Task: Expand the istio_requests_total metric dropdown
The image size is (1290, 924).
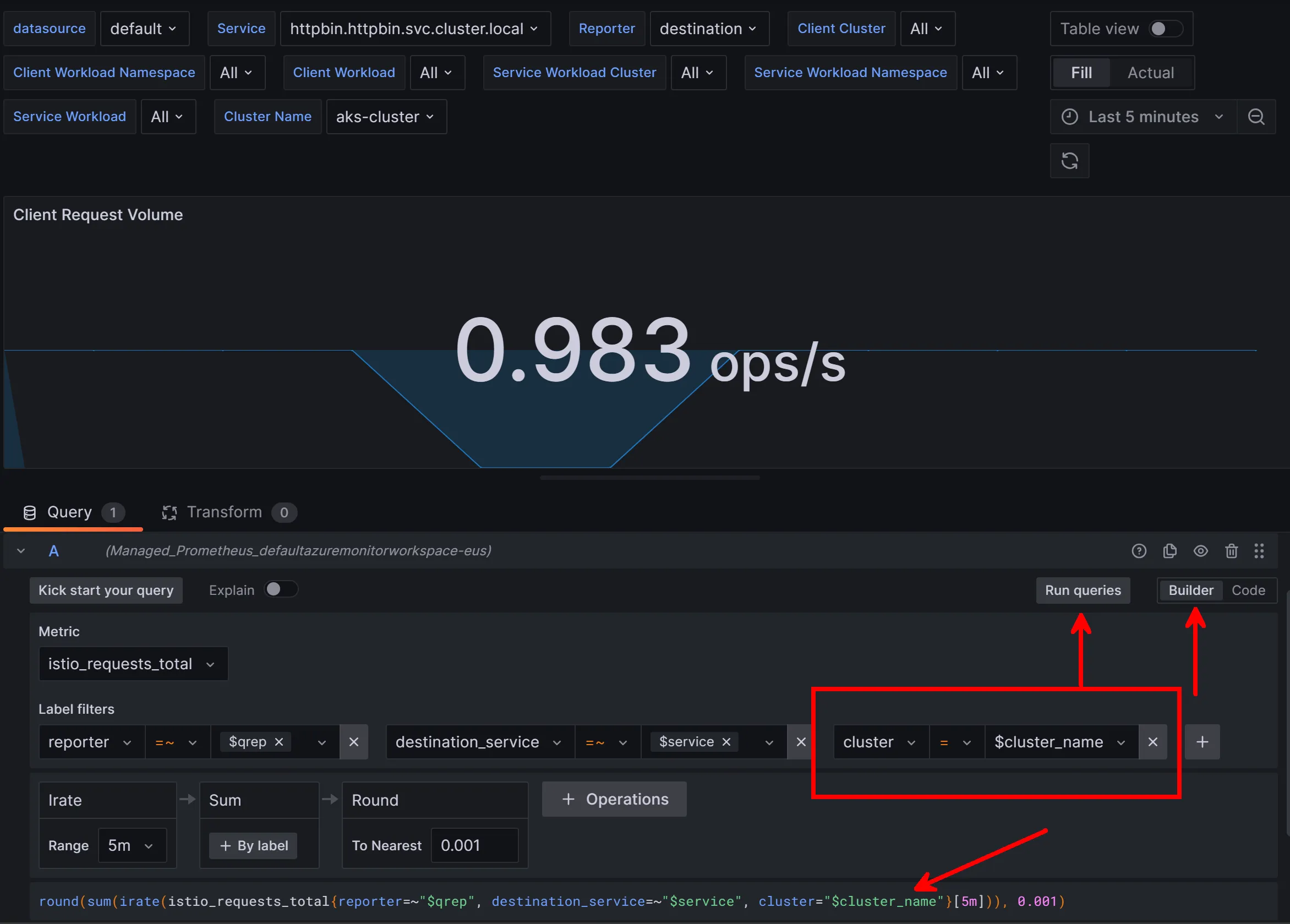Action: [133, 664]
